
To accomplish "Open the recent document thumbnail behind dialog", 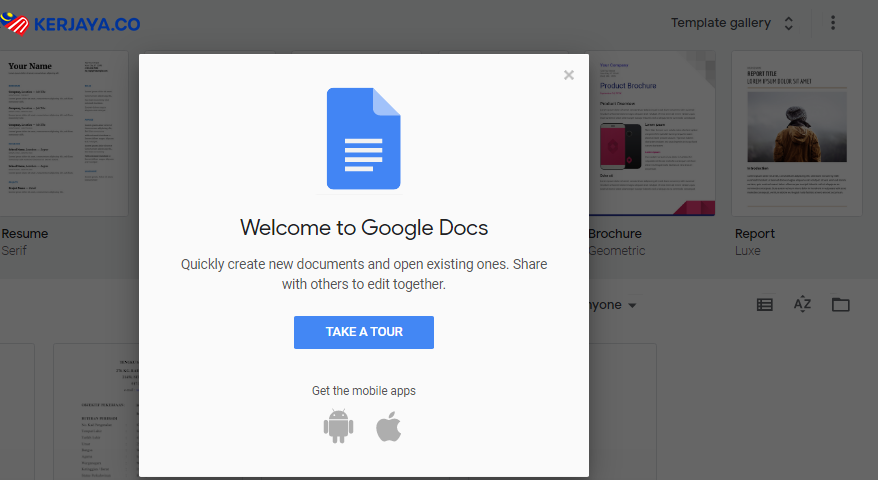I will coord(96,412).
